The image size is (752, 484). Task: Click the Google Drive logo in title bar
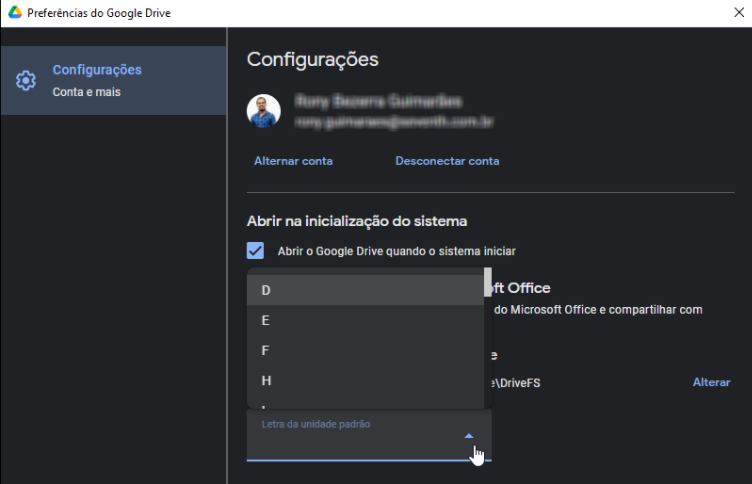point(15,13)
